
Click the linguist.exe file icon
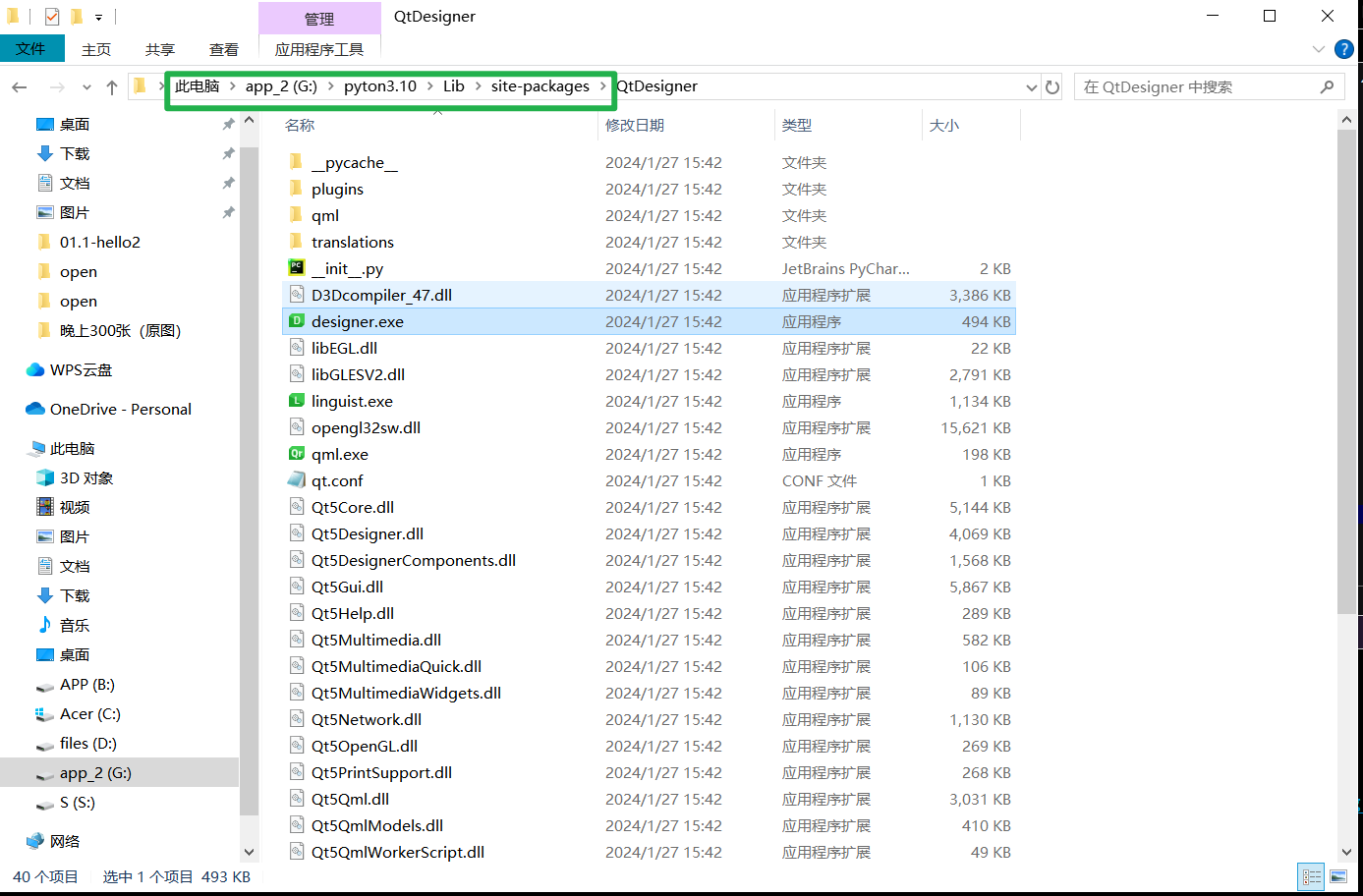[x=296, y=401]
